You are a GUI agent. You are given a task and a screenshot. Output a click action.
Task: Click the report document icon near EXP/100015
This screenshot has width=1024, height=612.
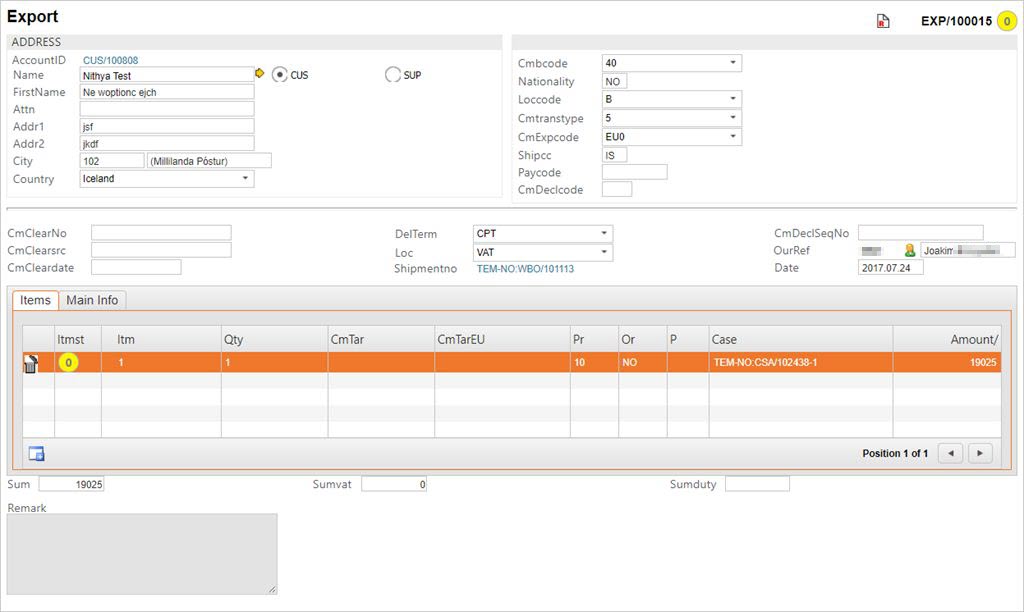(x=883, y=21)
